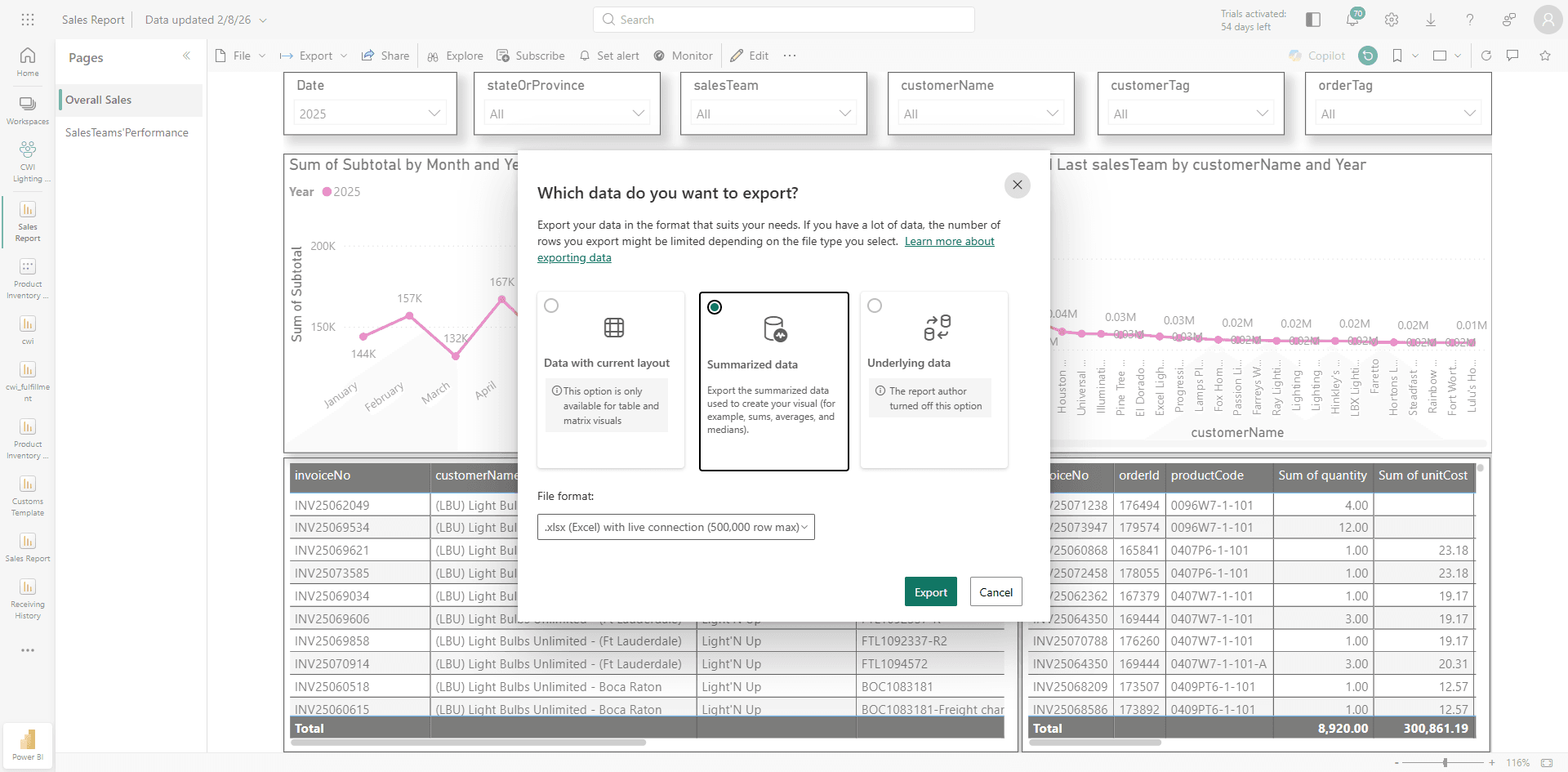Open the File menu
Viewport: 1568px width, 772px height.
(x=241, y=56)
